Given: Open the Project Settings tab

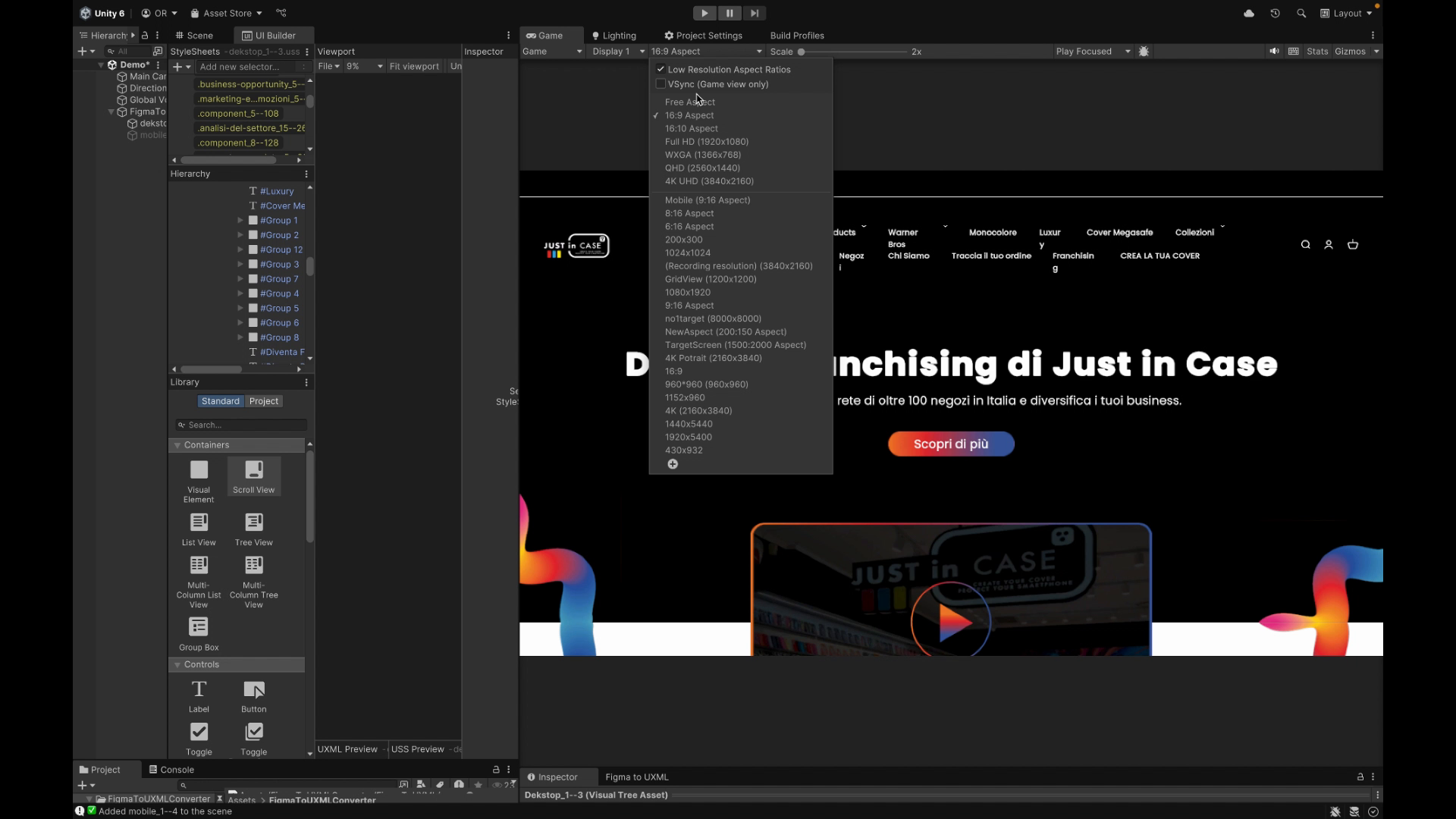Looking at the screenshot, I should [703, 36].
